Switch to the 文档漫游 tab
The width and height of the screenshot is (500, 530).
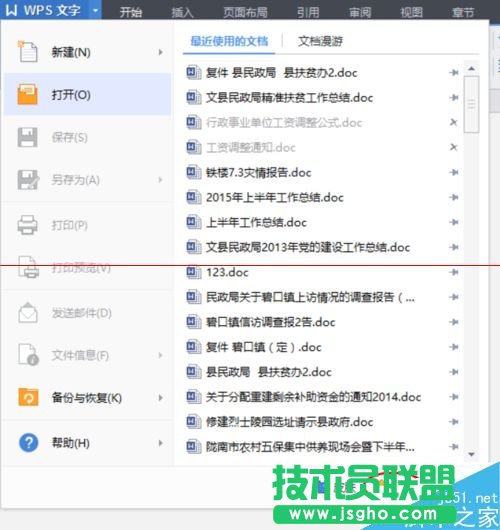[320, 41]
